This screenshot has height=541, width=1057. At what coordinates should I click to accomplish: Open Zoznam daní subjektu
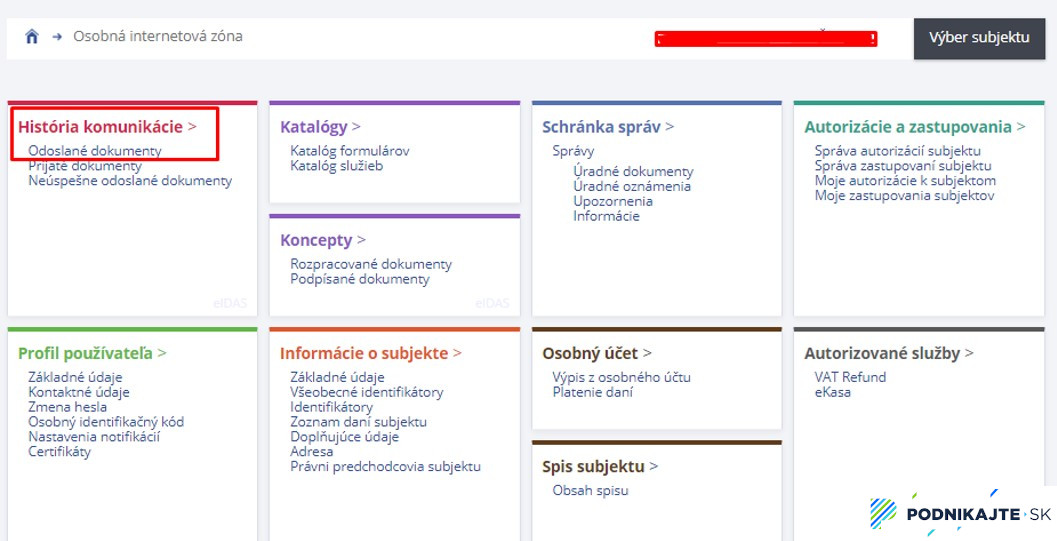point(358,422)
